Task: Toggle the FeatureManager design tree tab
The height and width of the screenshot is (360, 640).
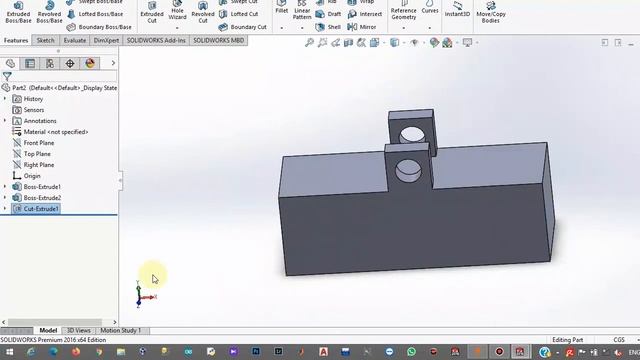Action: tap(10, 63)
